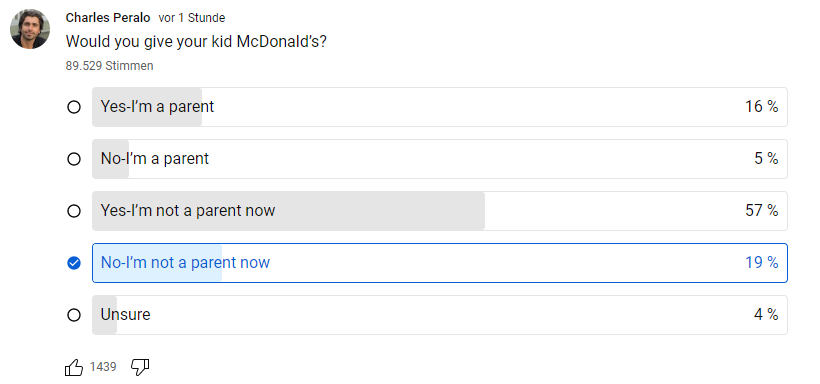Open the "vor 1 Stunde" timestamp link
Viewport: 820px width, 384px height.
[x=192, y=18]
